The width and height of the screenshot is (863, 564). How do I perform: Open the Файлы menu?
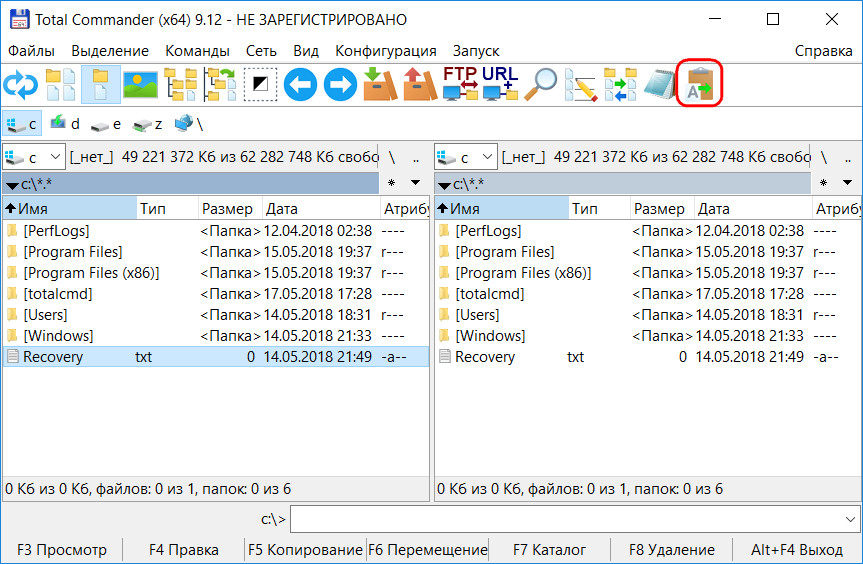coord(31,51)
